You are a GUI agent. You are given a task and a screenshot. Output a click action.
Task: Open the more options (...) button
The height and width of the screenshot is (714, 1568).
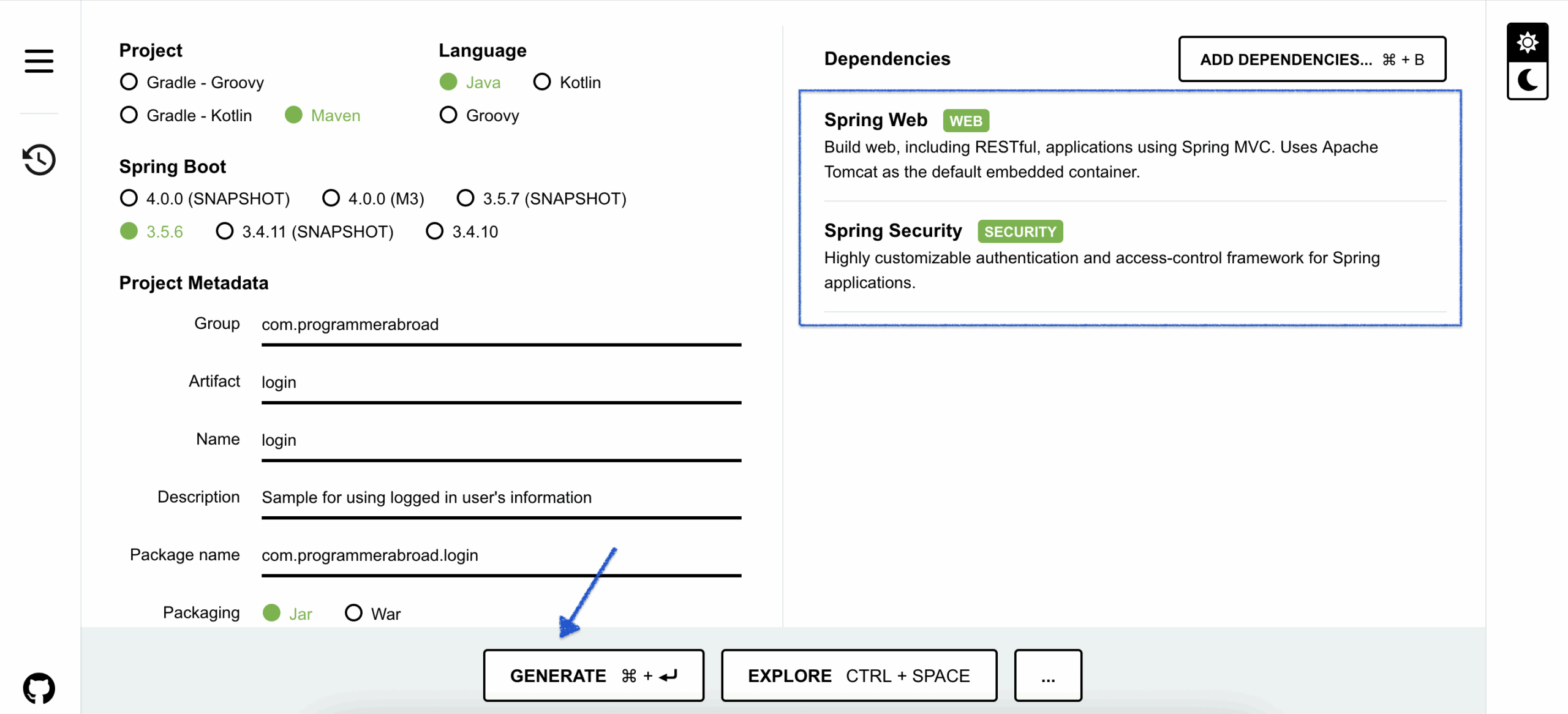point(1048,675)
